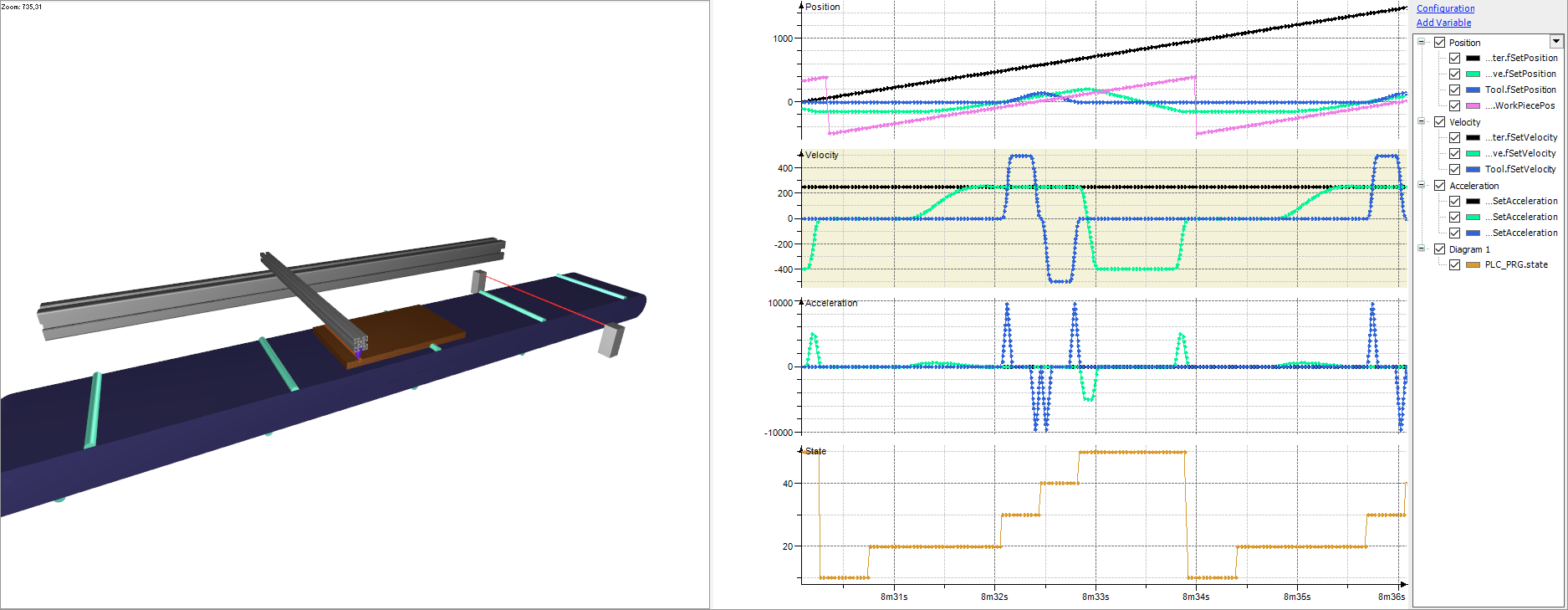The height and width of the screenshot is (610, 1568).
Task: Open the Configuration link
Action: tap(1445, 8)
